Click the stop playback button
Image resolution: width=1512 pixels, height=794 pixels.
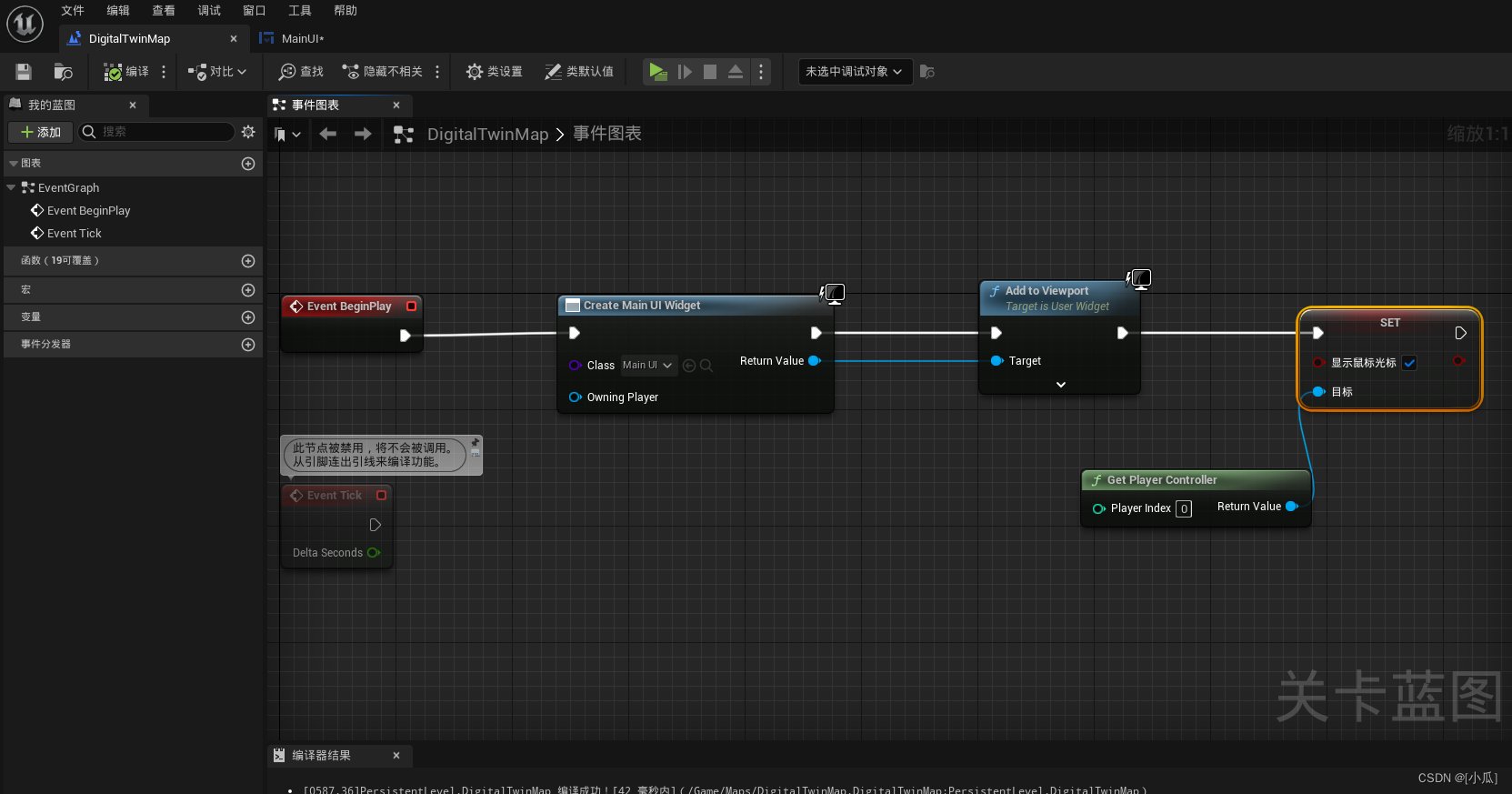coord(710,72)
